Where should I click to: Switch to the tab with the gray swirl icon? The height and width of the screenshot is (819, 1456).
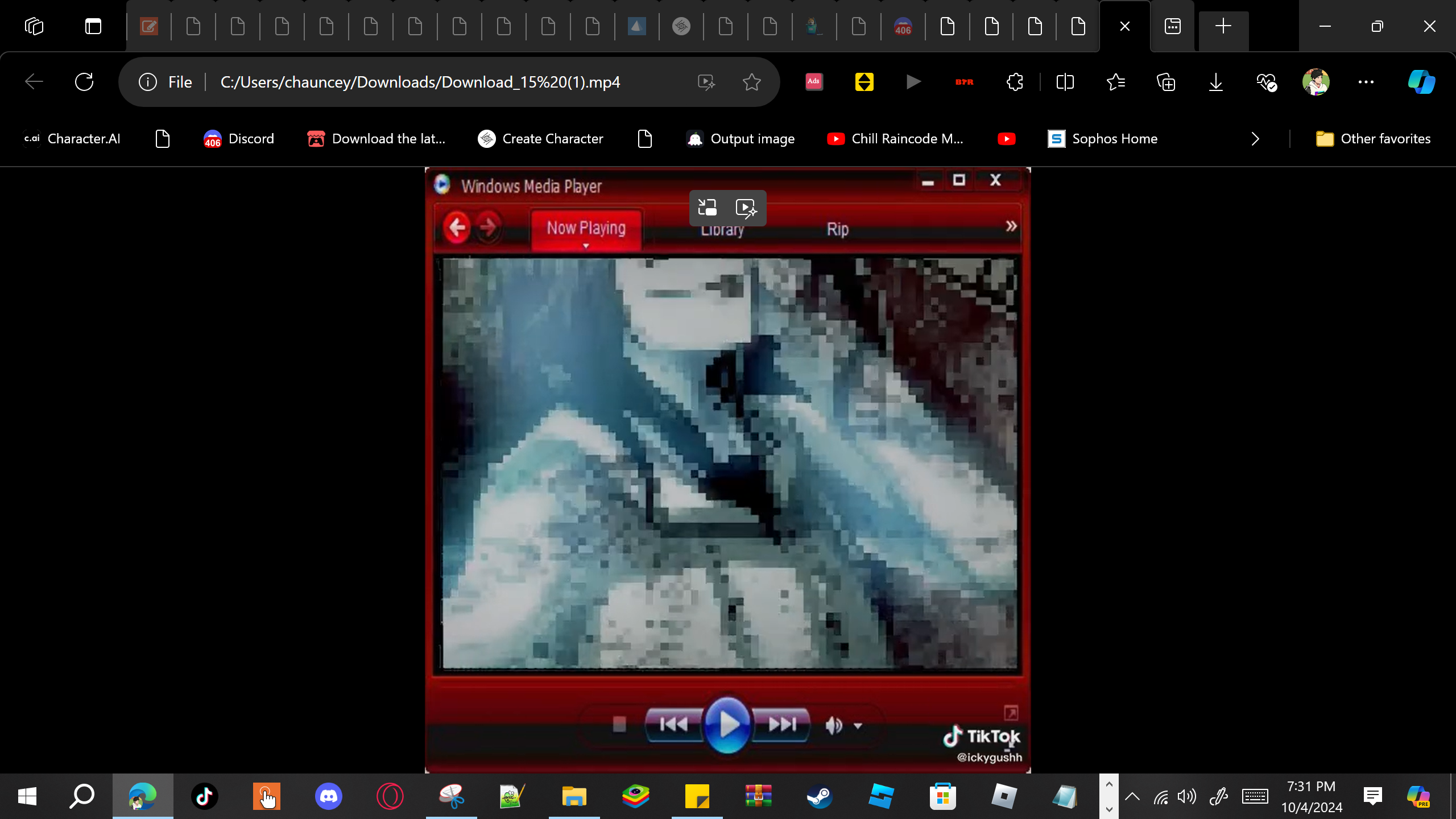pos(681,26)
